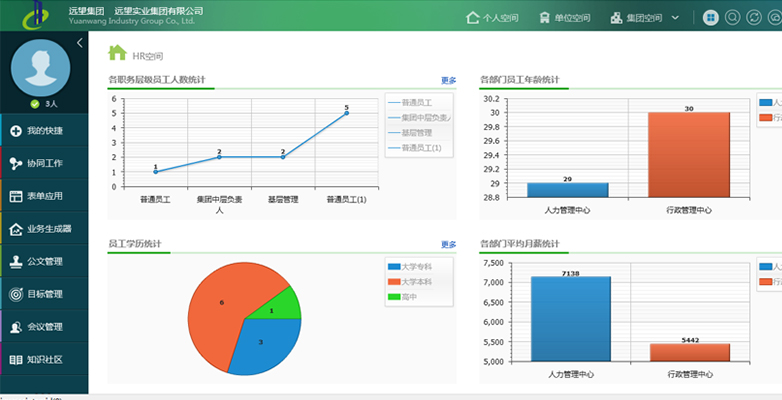Collapse the left sidebar with chevron
This screenshot has height=400, width=782.
(80, 43)
